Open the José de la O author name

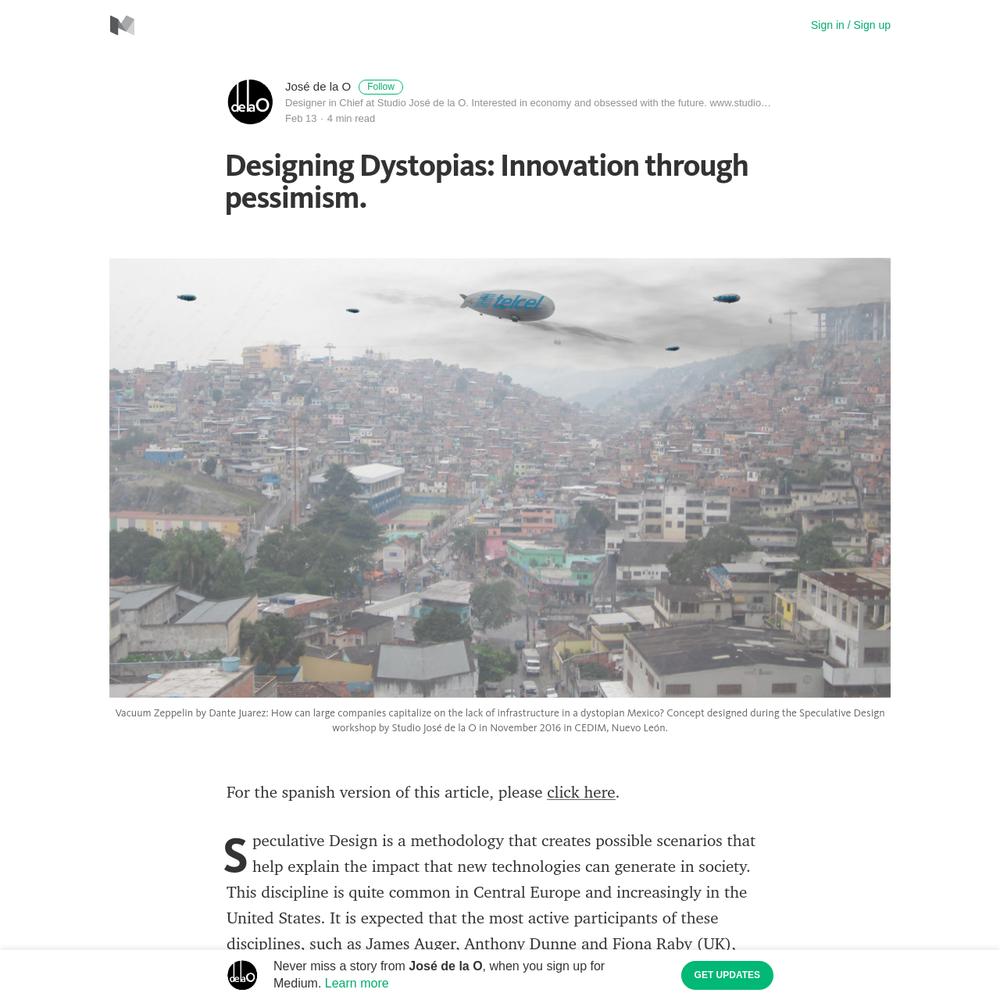coord(318,87)
